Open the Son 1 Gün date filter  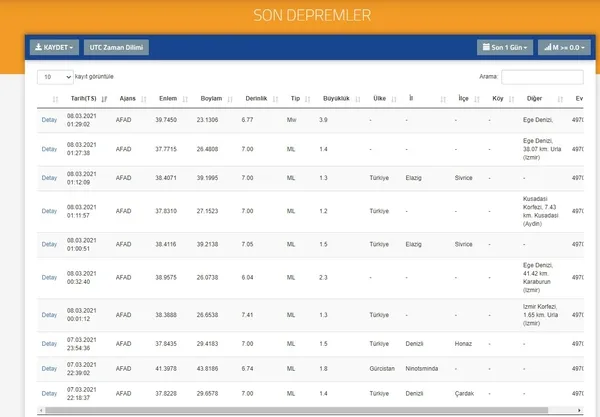505,47
